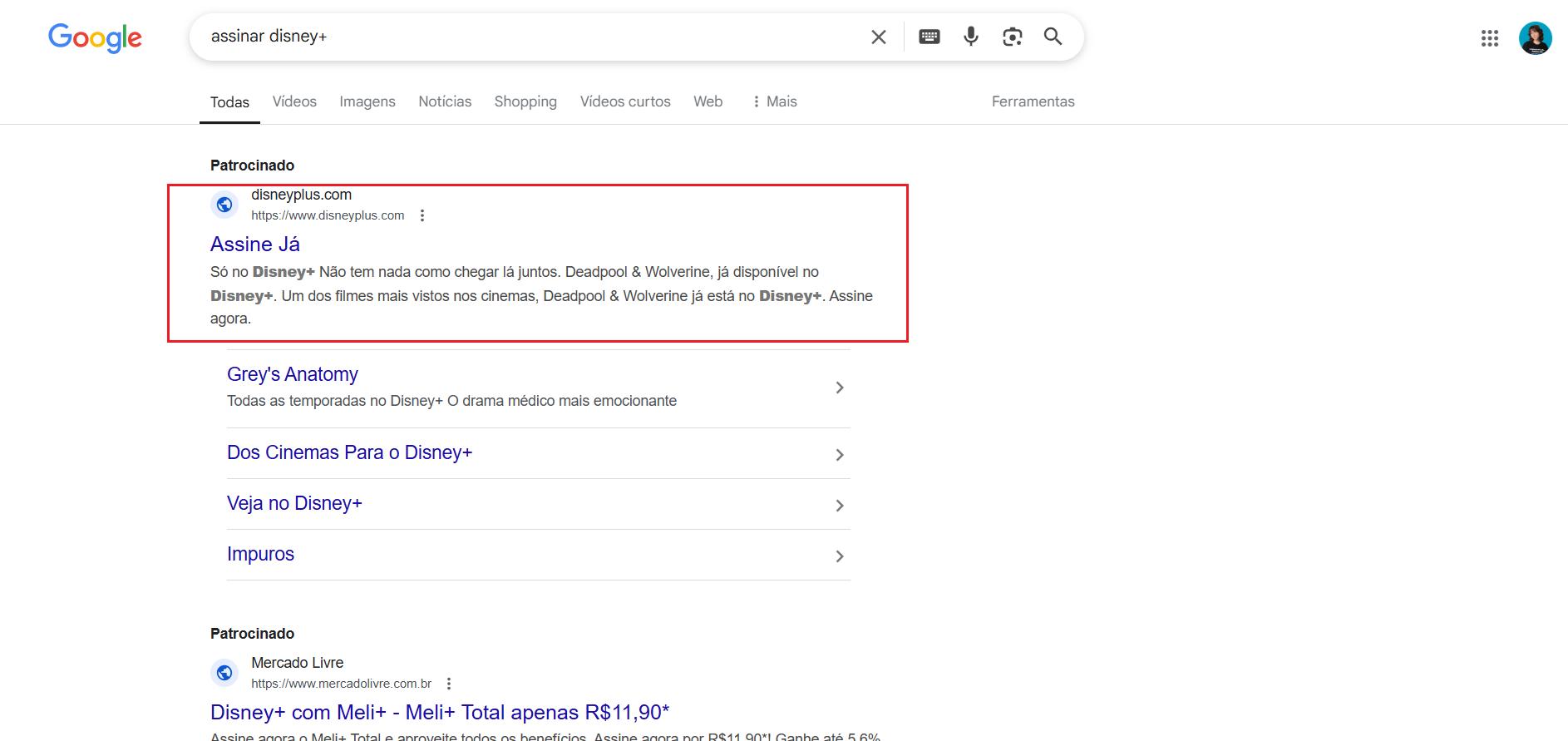The width and height of the screenshot is (1568, 741).
Task: Open ad options menu beside mercadolivre.com.br URL
Action: pos(449,684)
